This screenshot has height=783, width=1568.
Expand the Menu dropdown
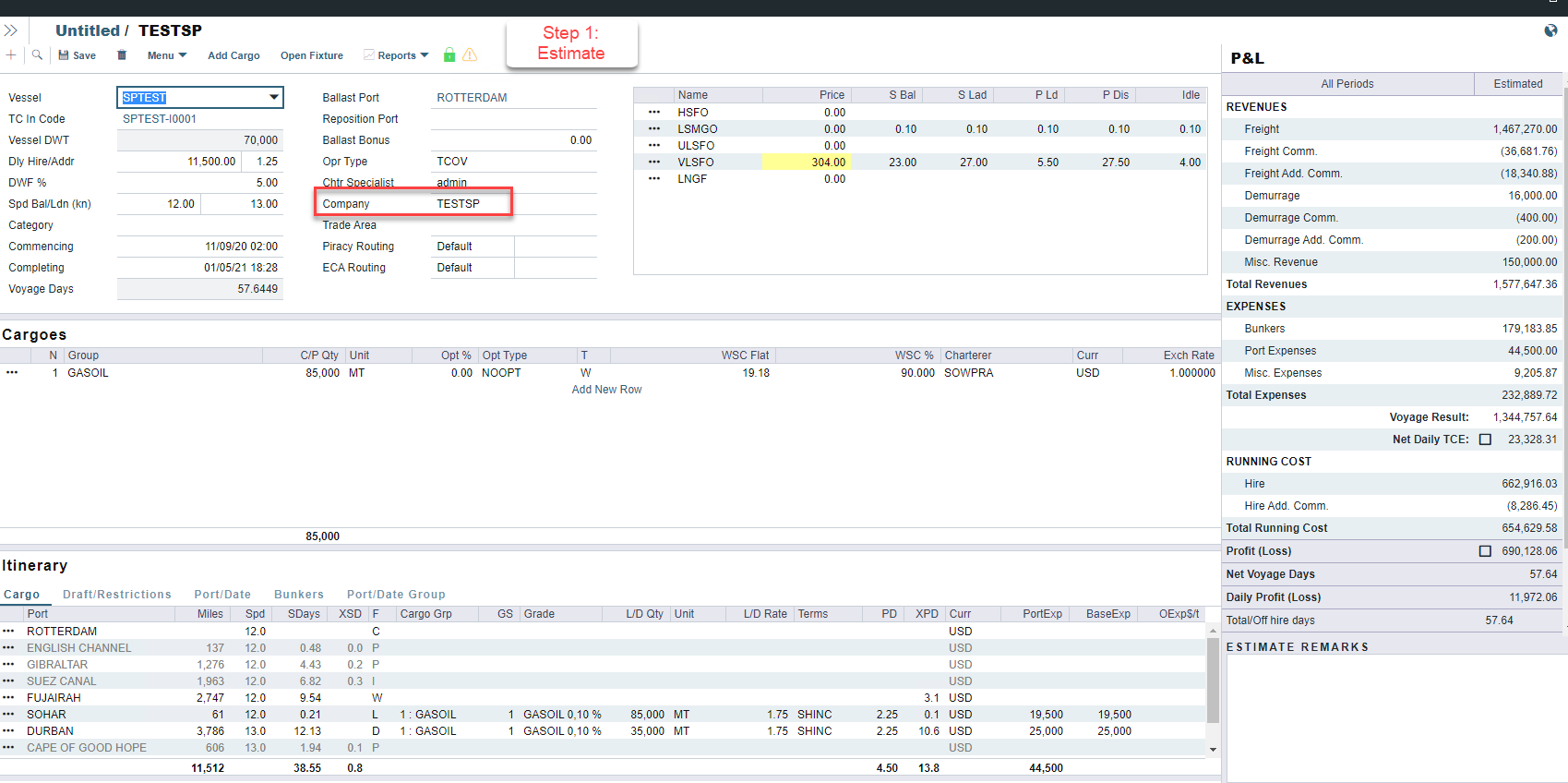point(167,55)
